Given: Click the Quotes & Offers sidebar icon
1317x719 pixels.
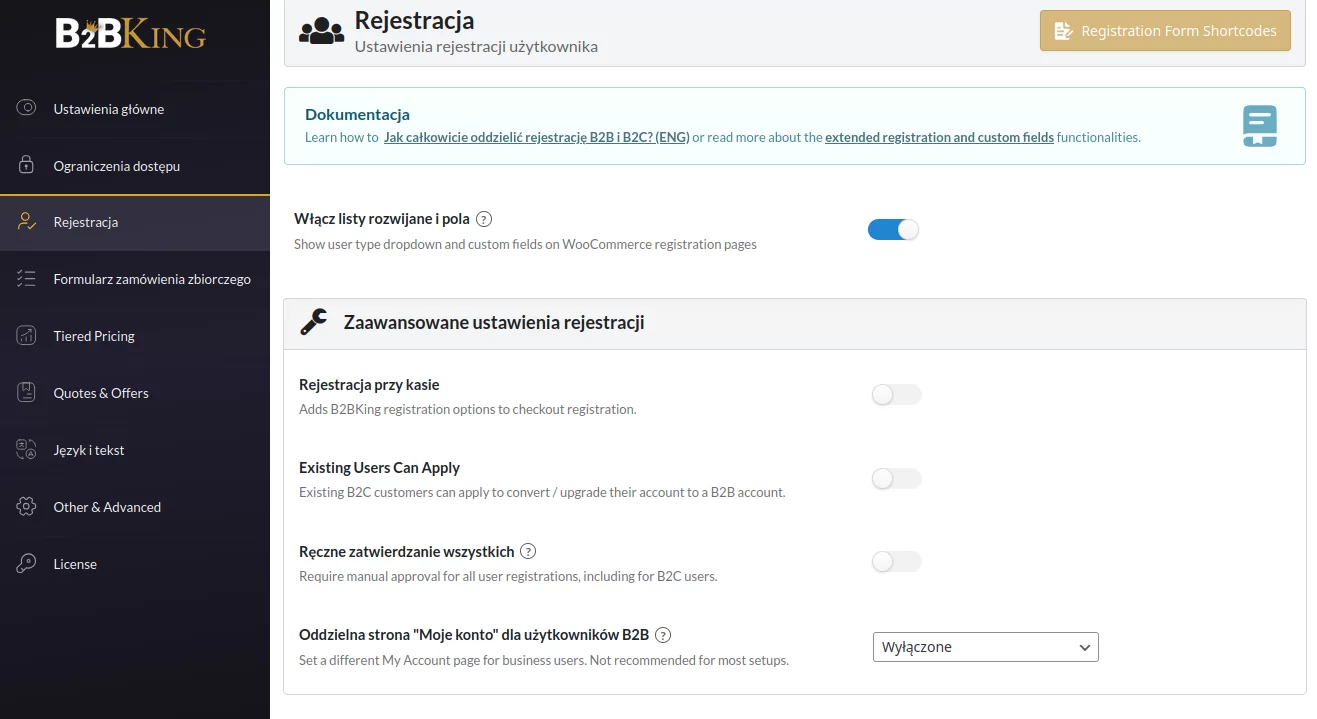Looking at the screenshot, I should click(27, 393).
